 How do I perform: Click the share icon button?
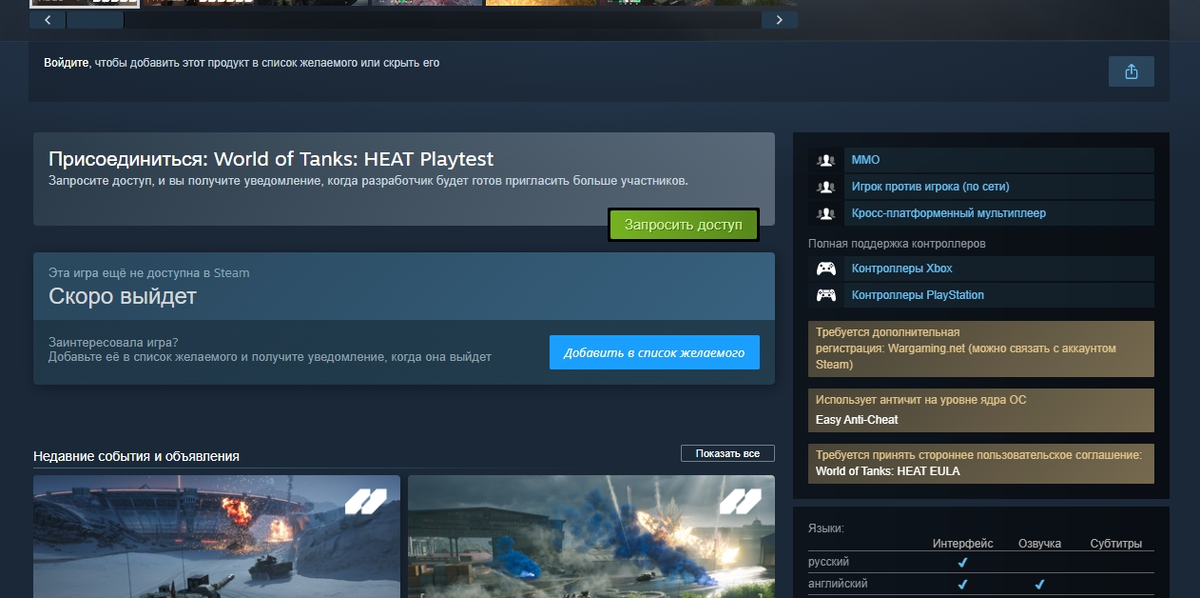[1131, 71]
